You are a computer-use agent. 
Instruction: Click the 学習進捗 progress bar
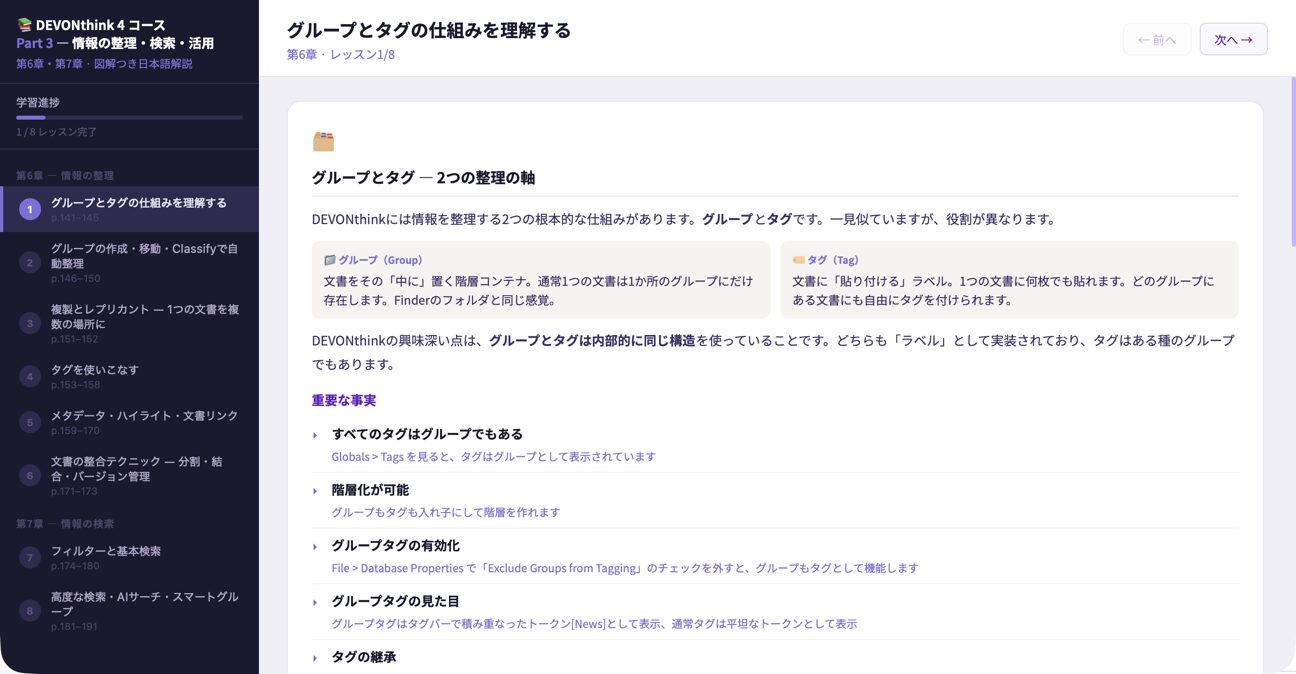pyautogui.click(x=129, y=118)
